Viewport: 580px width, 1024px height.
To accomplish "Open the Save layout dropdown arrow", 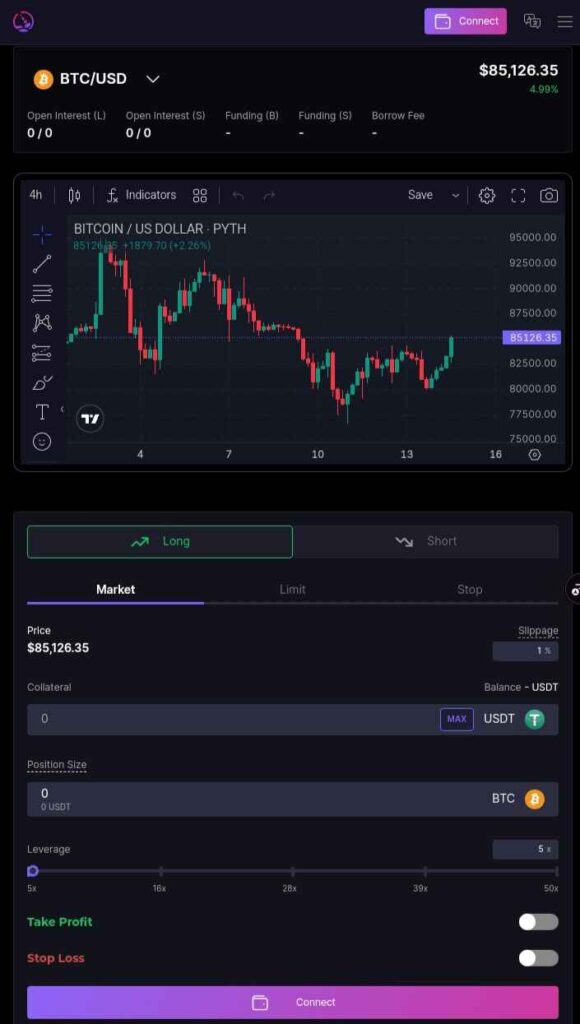I will tap(456, 195).
